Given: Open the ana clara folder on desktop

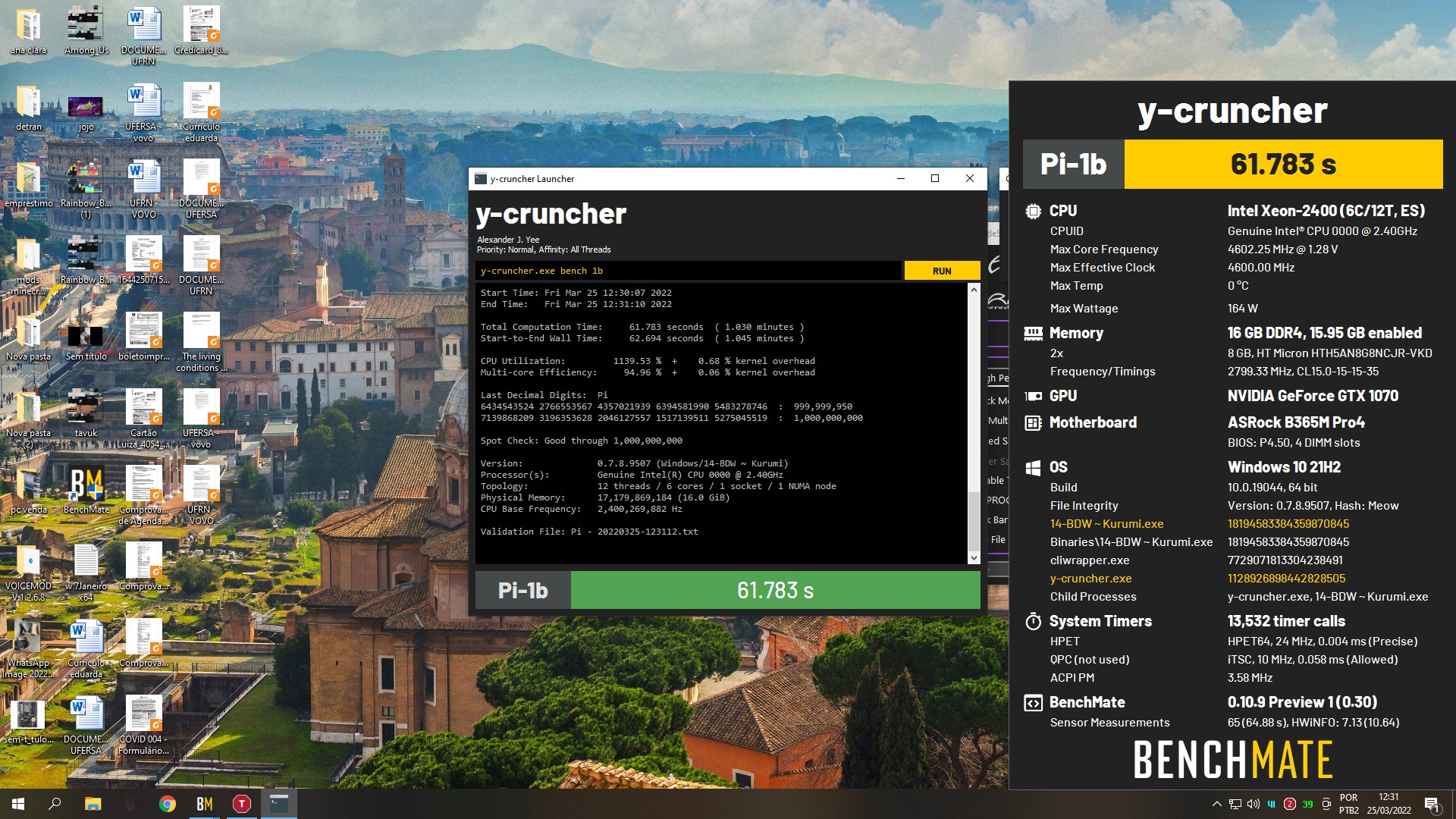Looking at the screenshot, I should (28, 32).
